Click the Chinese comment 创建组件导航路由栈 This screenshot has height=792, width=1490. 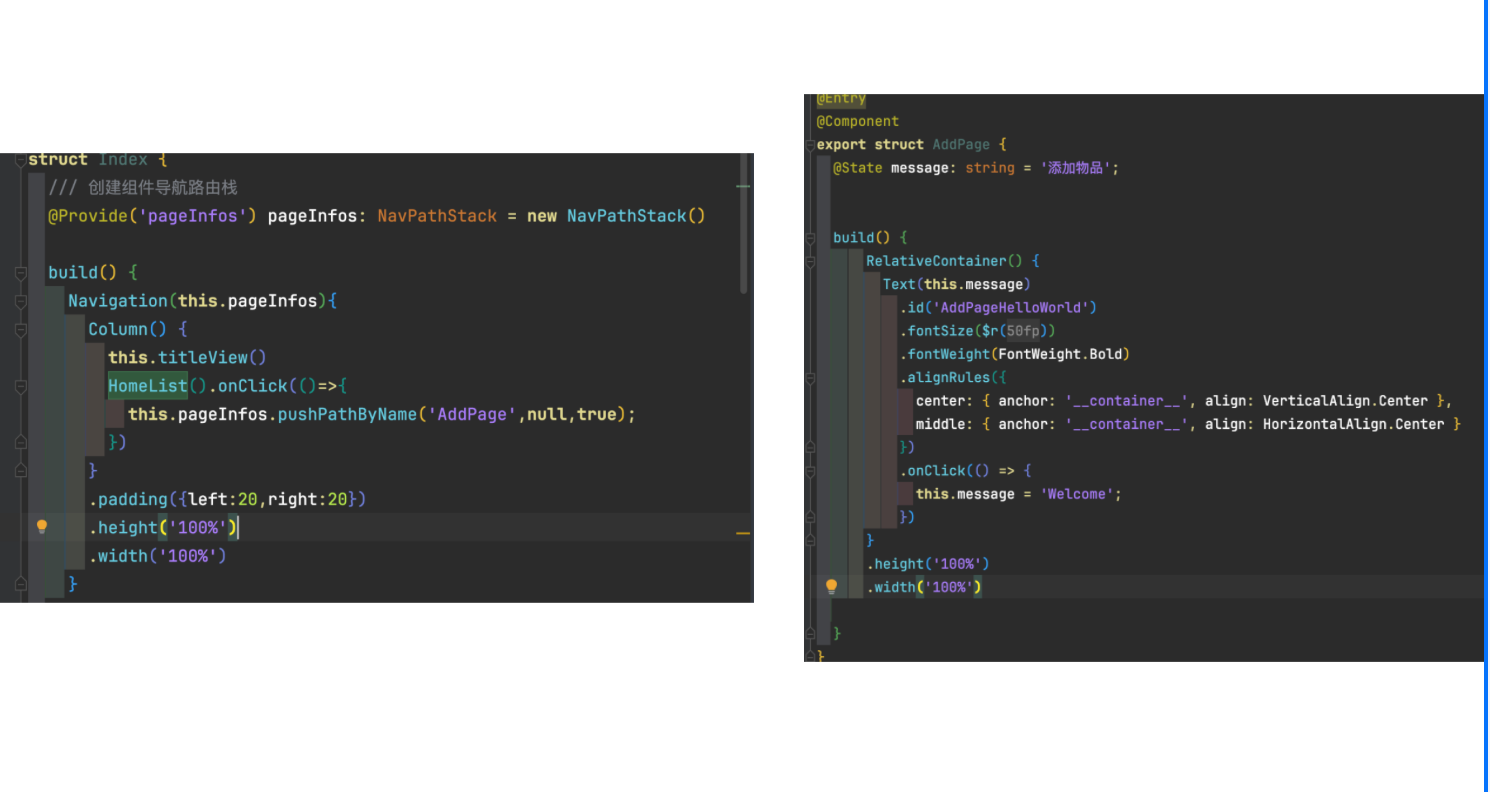(163, 188)
